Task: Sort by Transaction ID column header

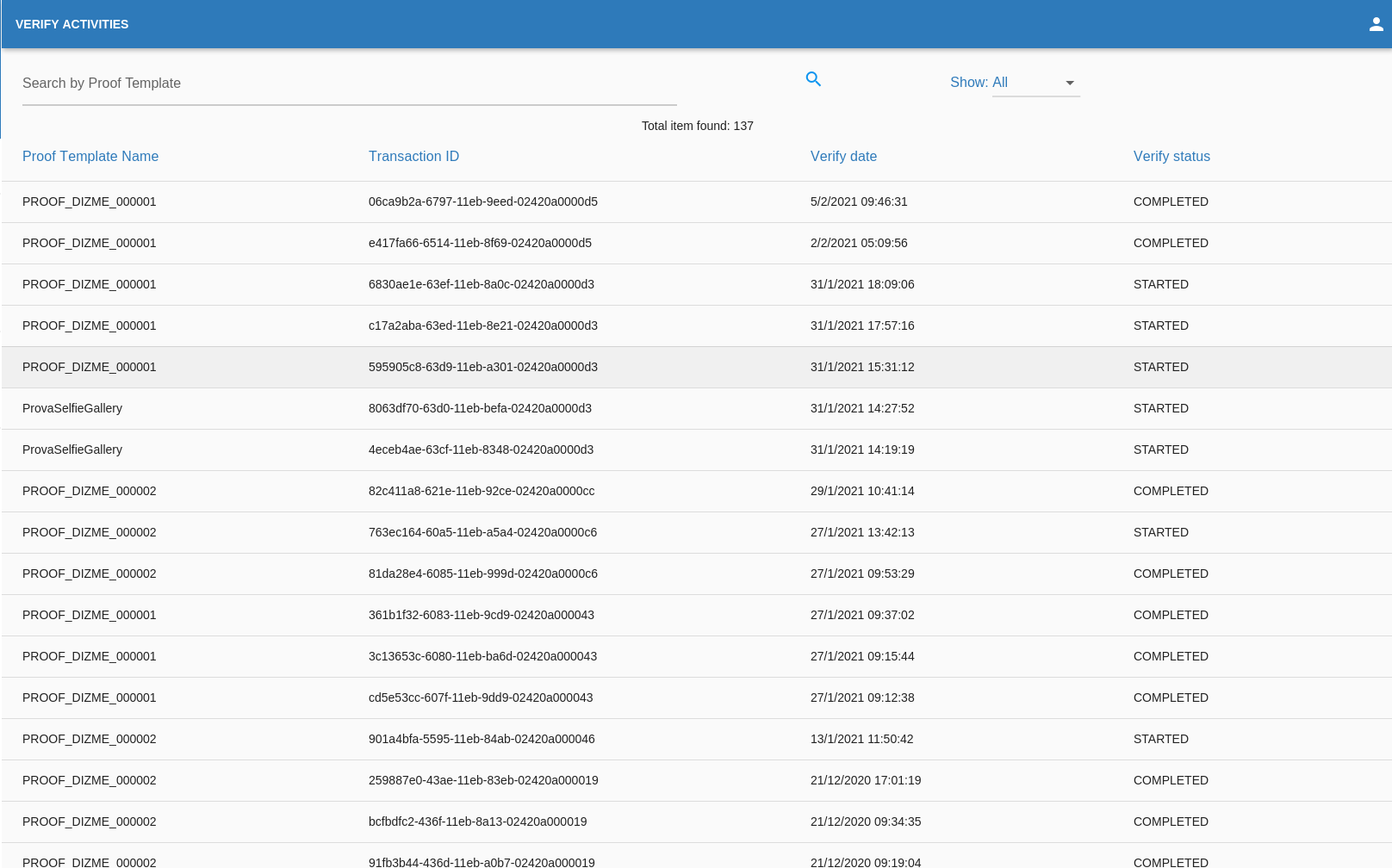Action: click(x=413, y=156)
